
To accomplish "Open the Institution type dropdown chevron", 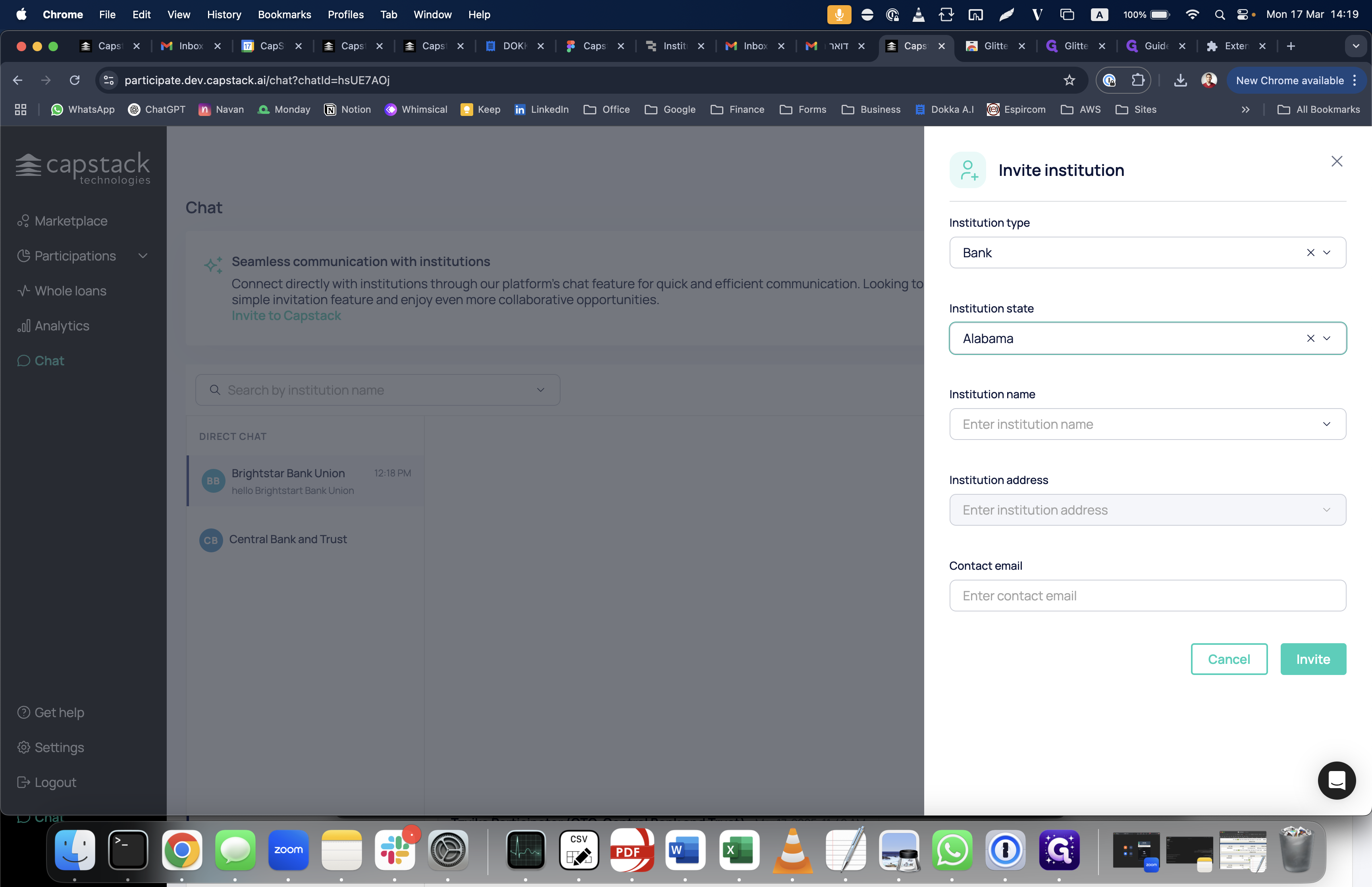I will click(x=1326, y=252).
